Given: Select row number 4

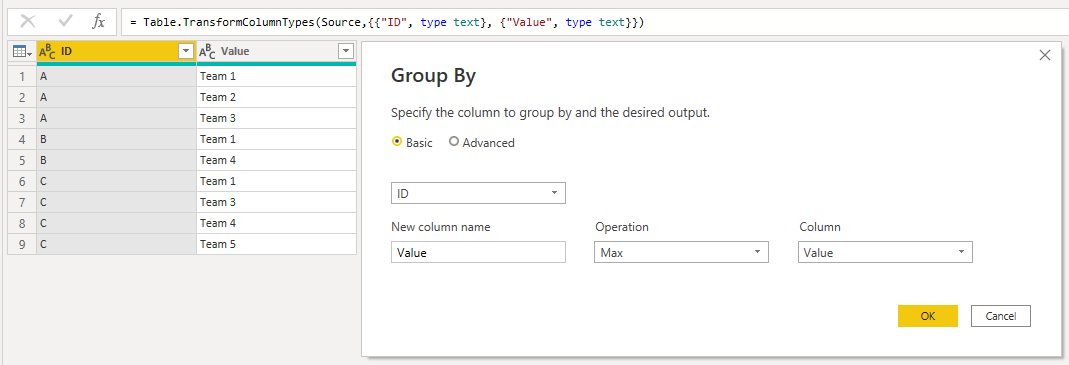Looking at the screenshot, I should pyautogui.click(x=22, y=139).
